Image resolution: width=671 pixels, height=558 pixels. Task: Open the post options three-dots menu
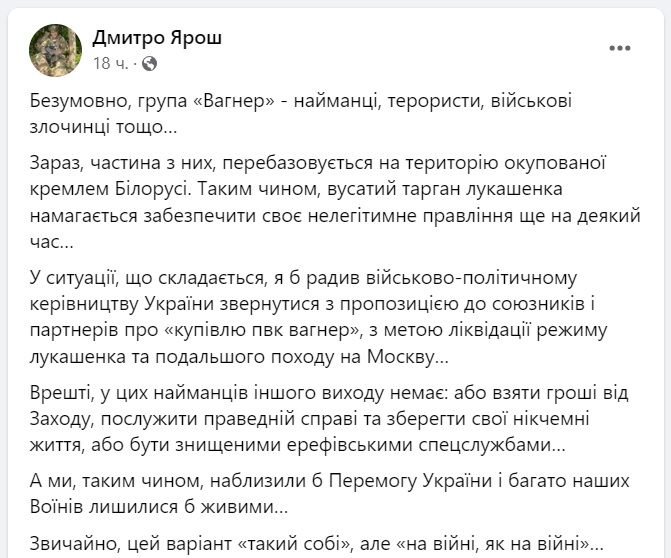[619, 48]
